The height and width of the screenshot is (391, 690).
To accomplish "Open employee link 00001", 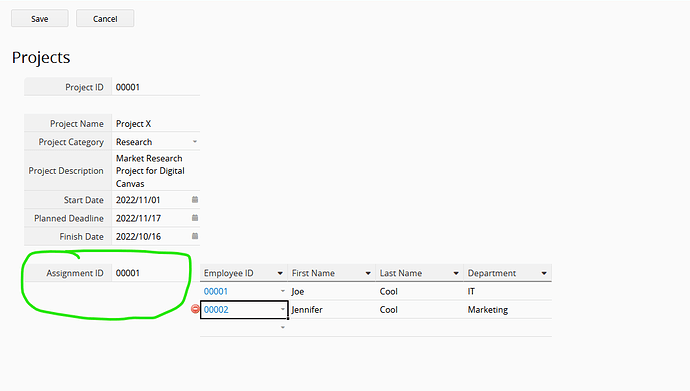I will [x=216, y=291].
